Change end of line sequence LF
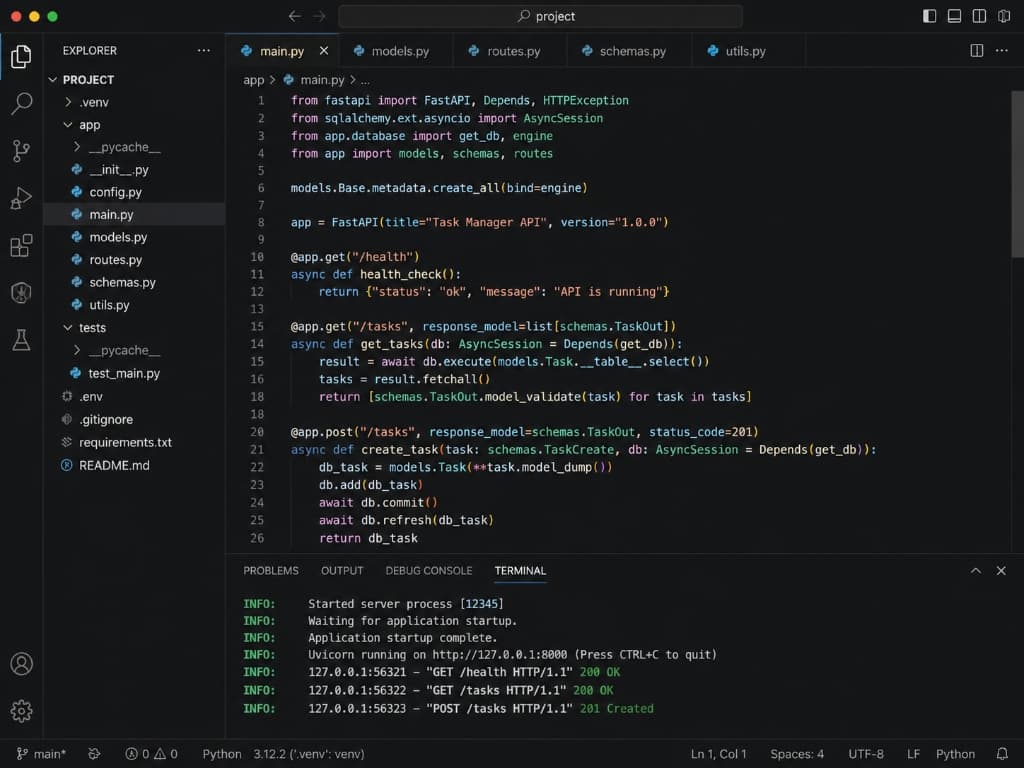Image resolution: width=1024 pixels, height=768 pixels. tap(913, 754)
